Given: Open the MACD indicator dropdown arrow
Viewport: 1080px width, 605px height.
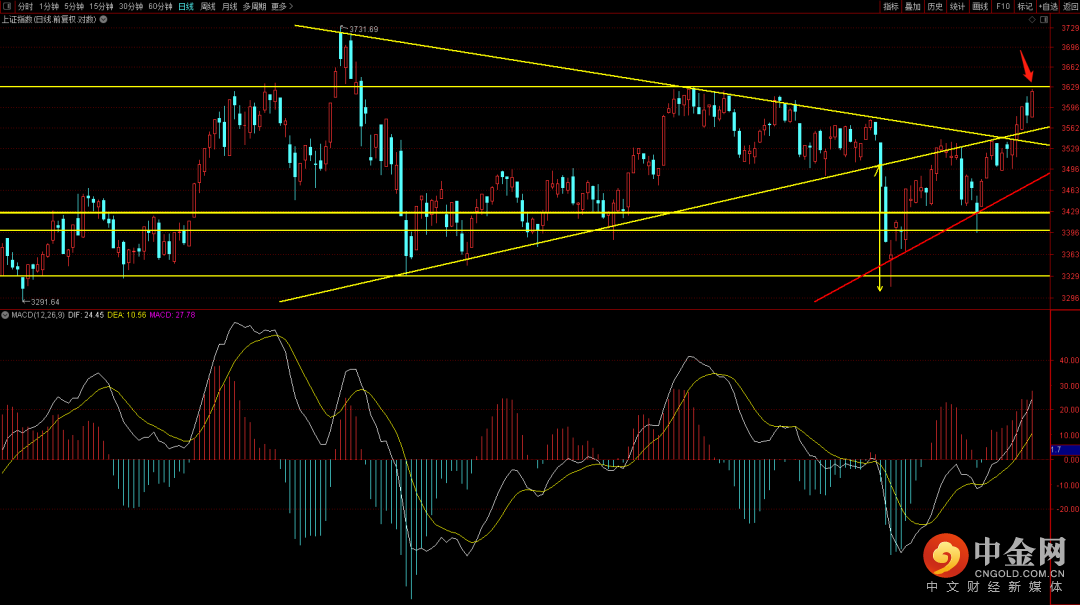Looking at the screenshot, I should point(4,315).
